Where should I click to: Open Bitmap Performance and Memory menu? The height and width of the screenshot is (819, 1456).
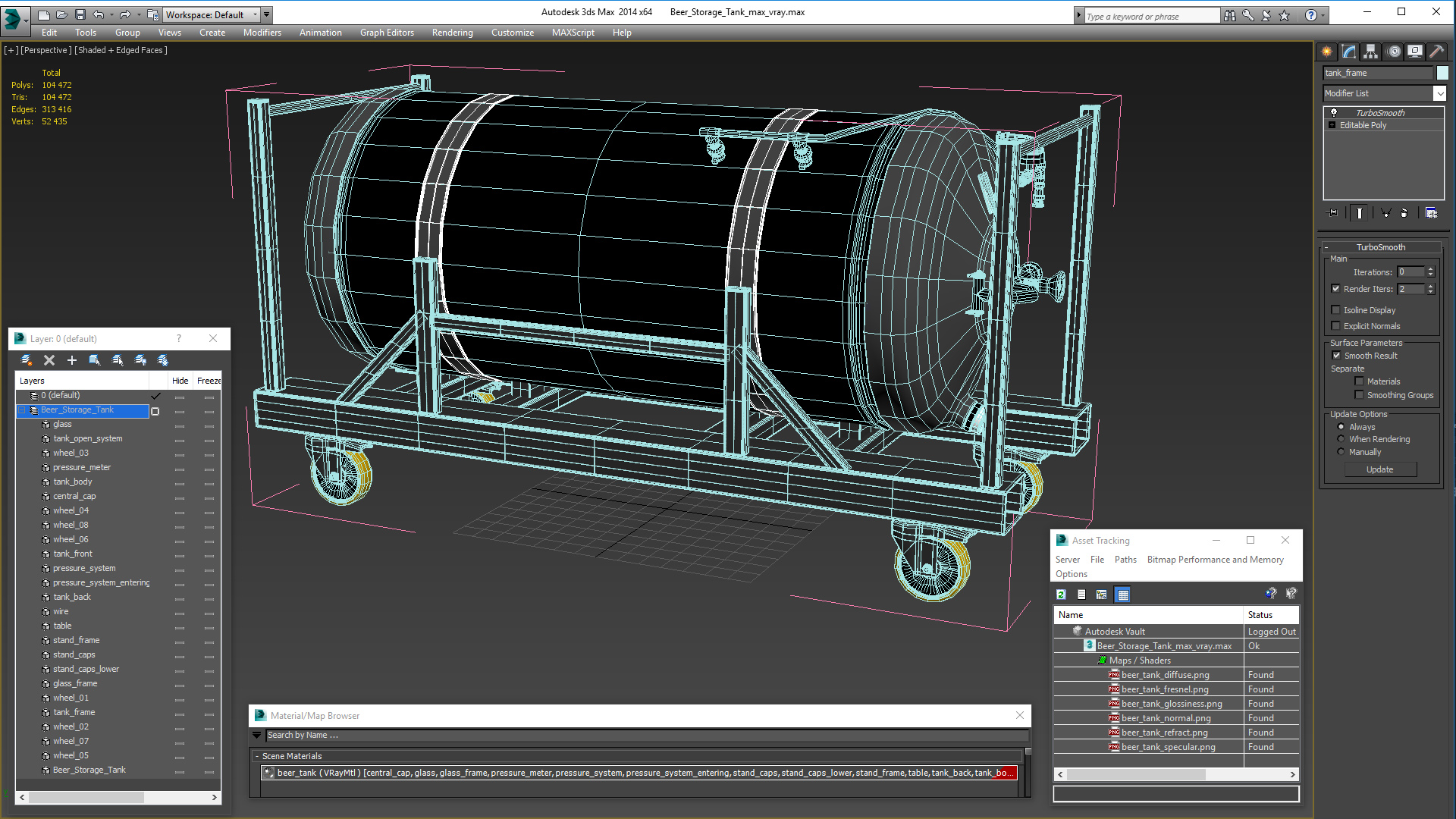point(1215,560)
